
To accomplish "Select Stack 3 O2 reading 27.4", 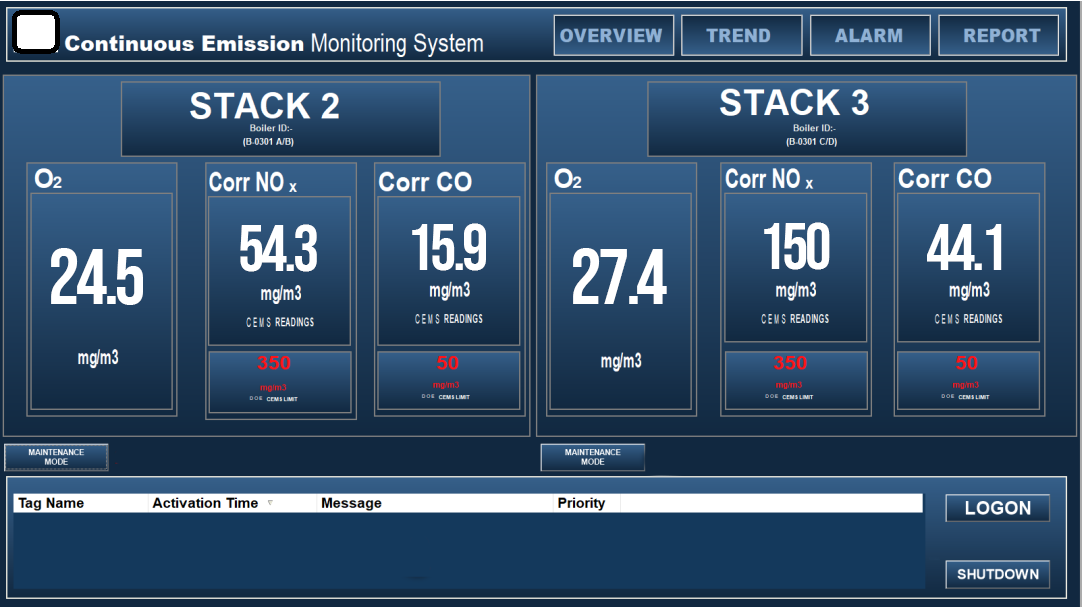I will click(x=619, y=279).
